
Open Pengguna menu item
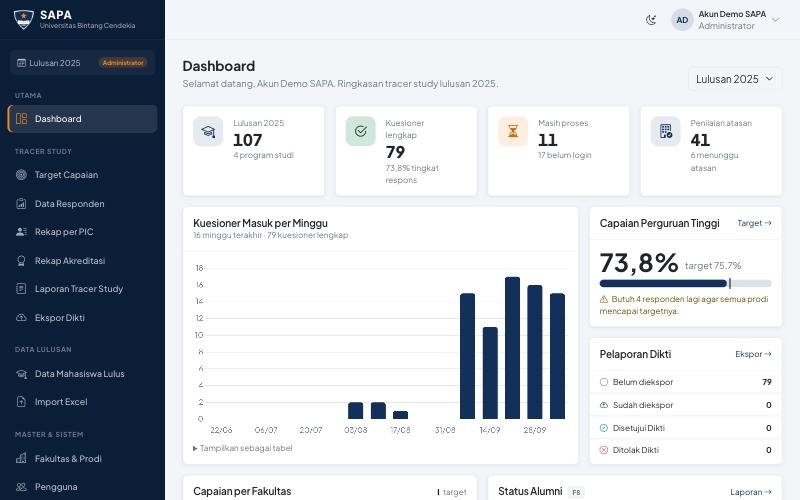tap(83, 487)
